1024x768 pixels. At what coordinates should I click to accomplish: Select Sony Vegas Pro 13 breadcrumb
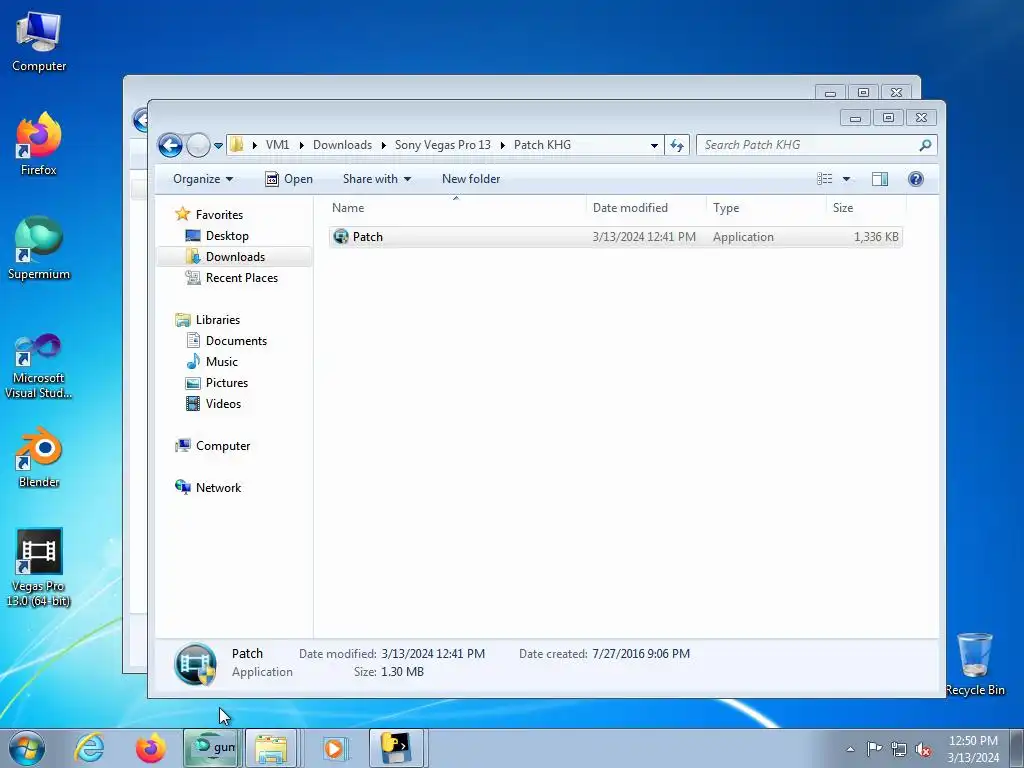[443, 145]
